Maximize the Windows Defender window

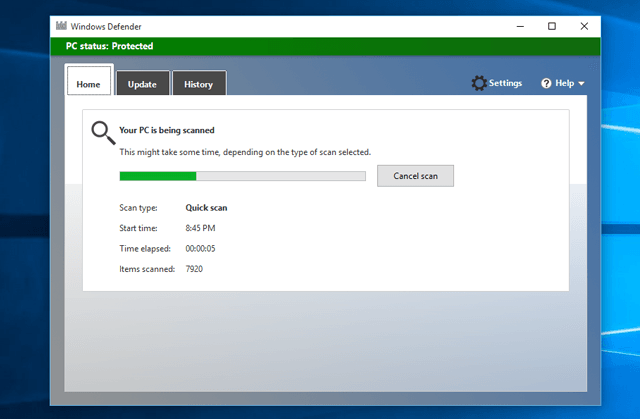tap(552, 26)
